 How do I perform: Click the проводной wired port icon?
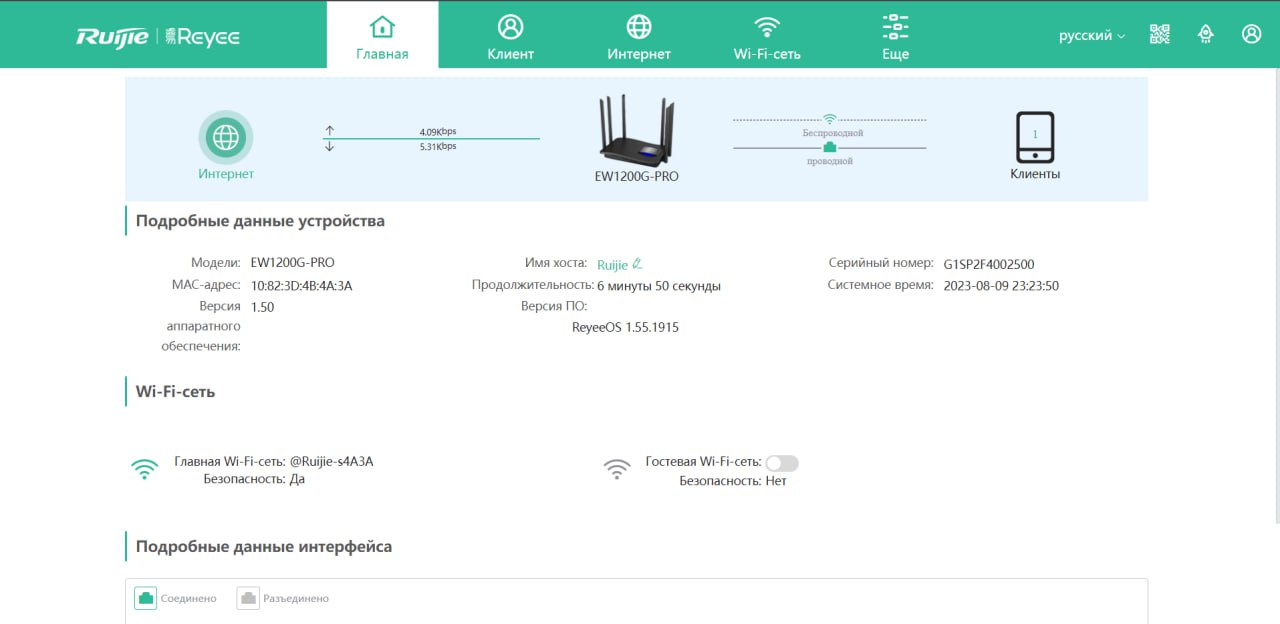click(x=829, y=148)
